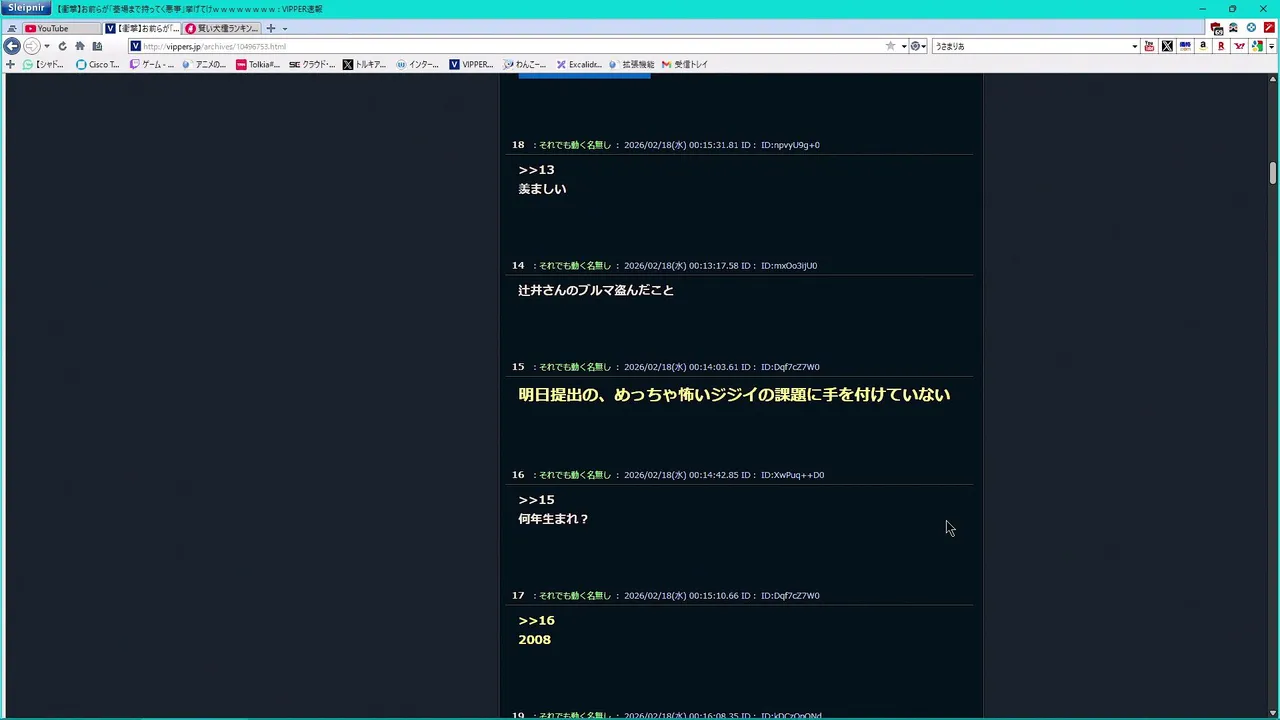Expand more search engines arrow
The height and width of the screenshot is (720, 1280).
(1271, 46)
